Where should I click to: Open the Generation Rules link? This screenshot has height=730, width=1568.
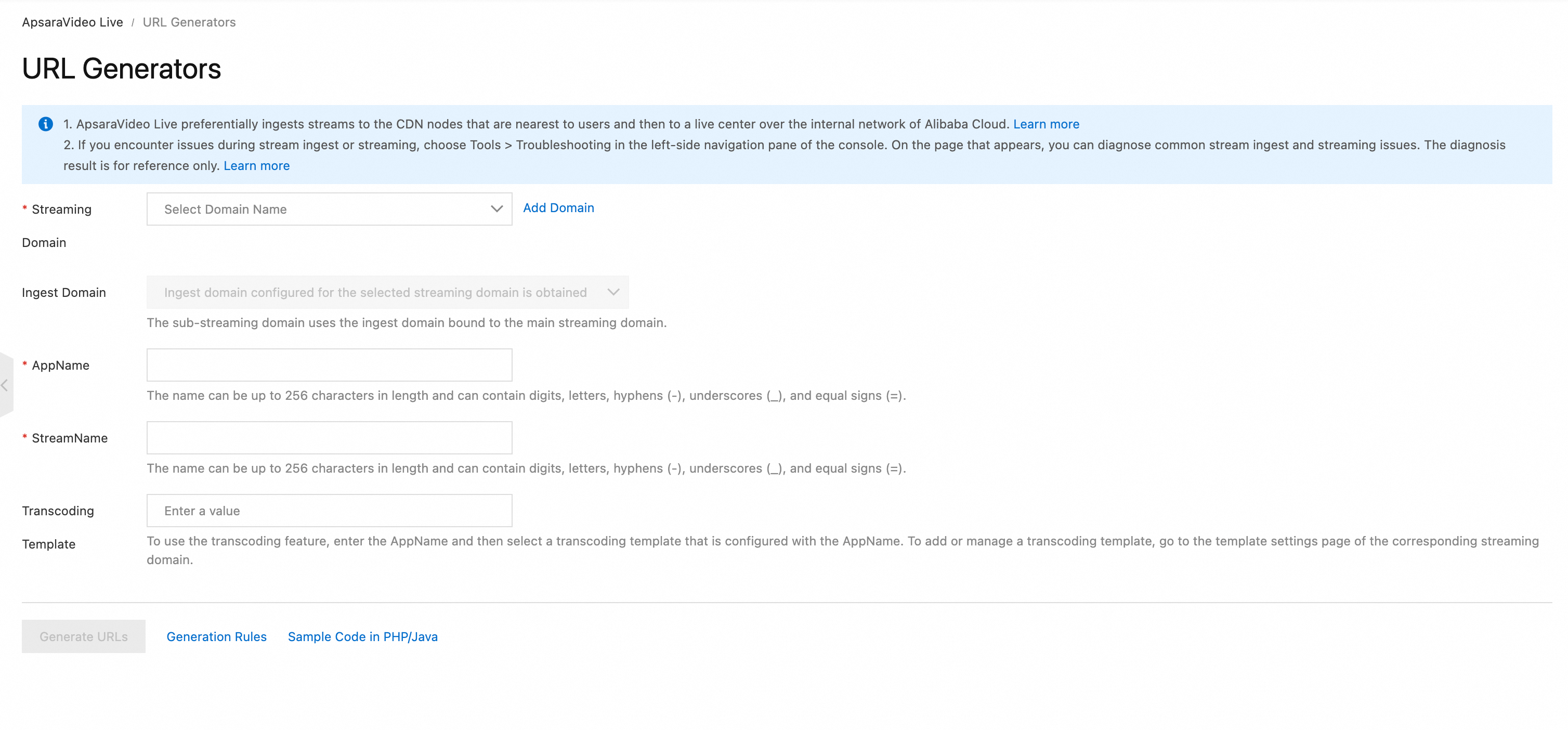[x=216, y=636]
